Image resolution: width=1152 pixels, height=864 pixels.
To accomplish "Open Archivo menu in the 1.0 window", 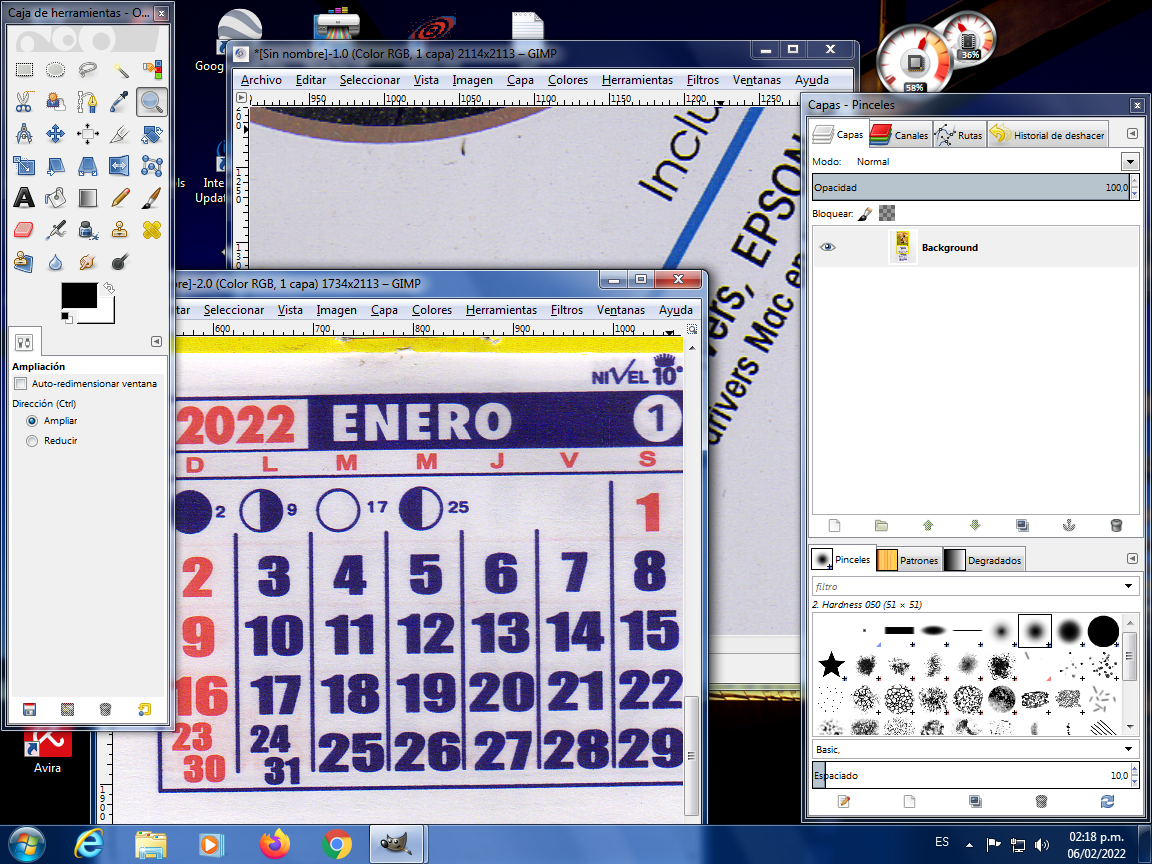I will pos(261,80).
